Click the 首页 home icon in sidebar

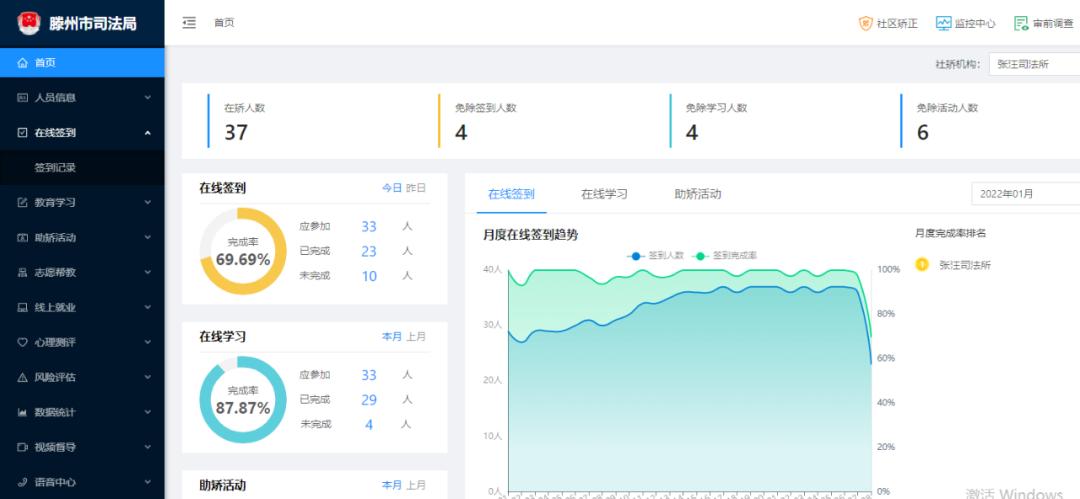point(22,63)
